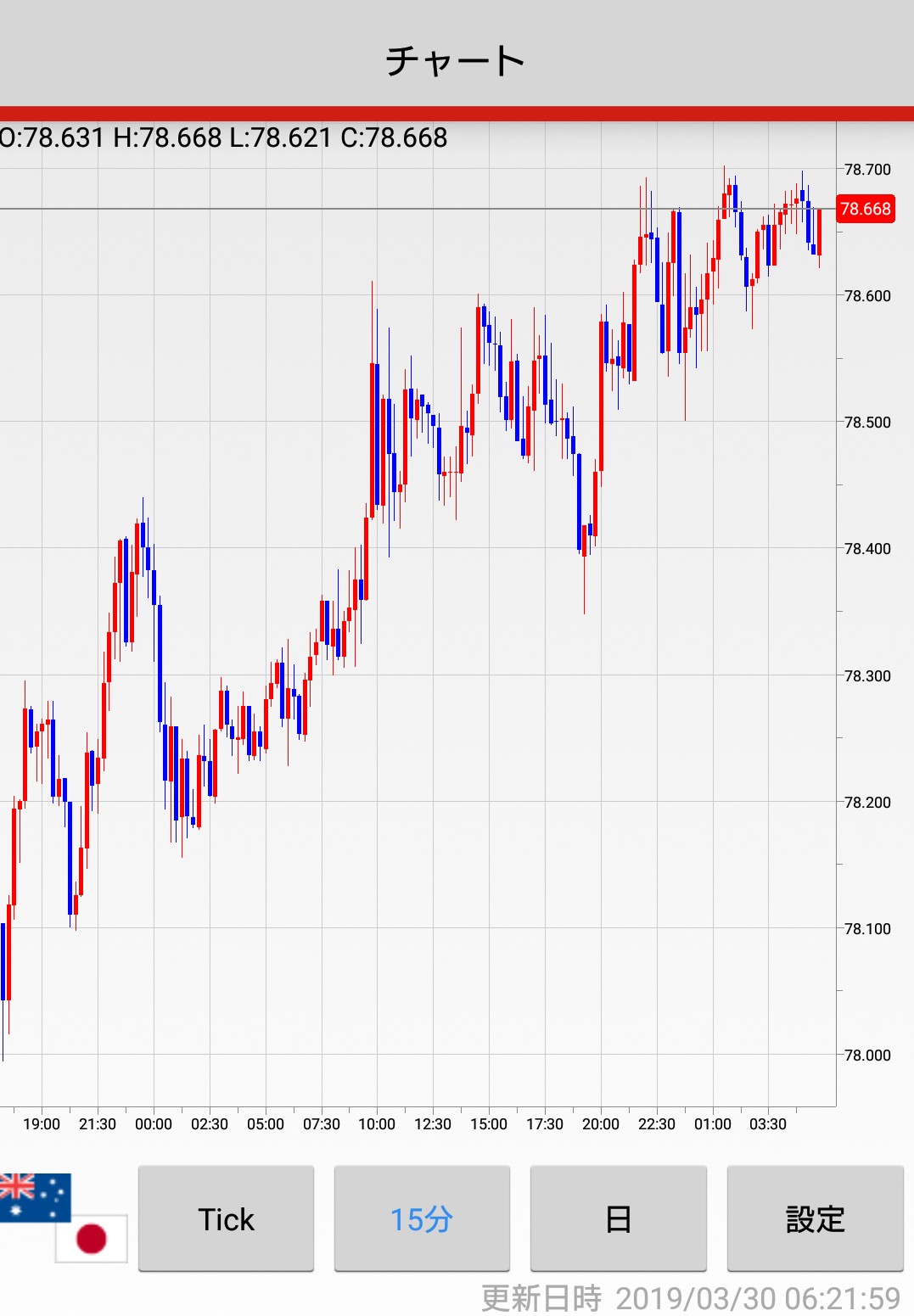The image size is (914, 1316).
Task: Tap the OHLC values readout
Action: click(x=223, y=137)
